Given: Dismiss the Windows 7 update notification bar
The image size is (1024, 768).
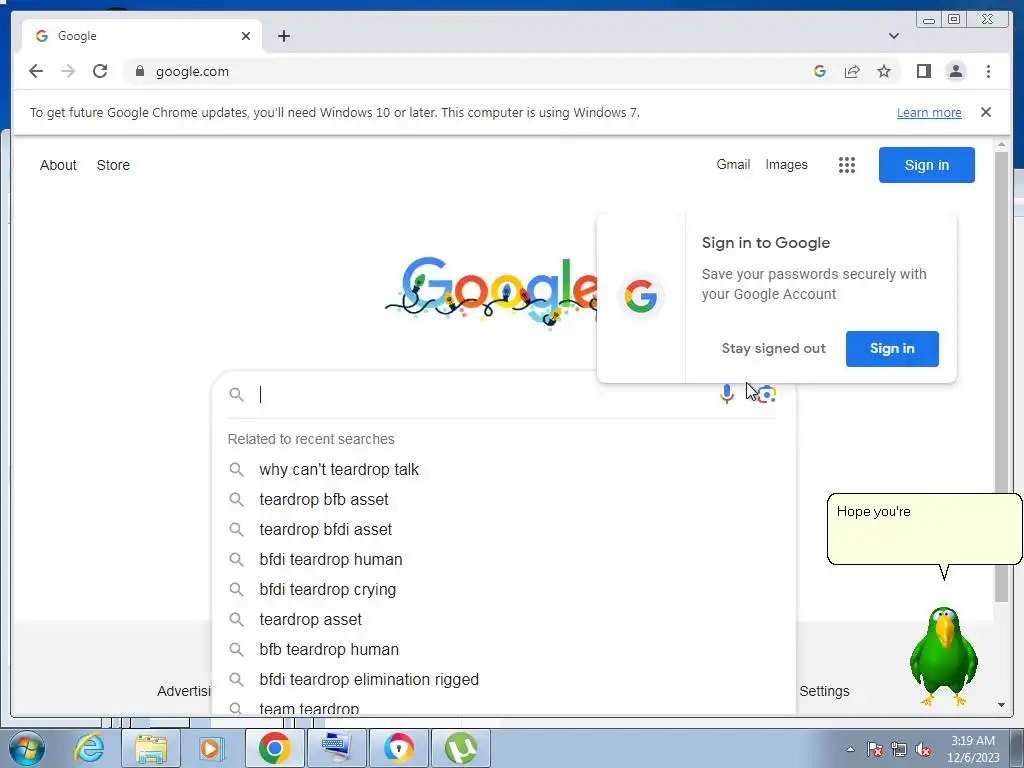Looking at the screenshot, I should 985,112.
